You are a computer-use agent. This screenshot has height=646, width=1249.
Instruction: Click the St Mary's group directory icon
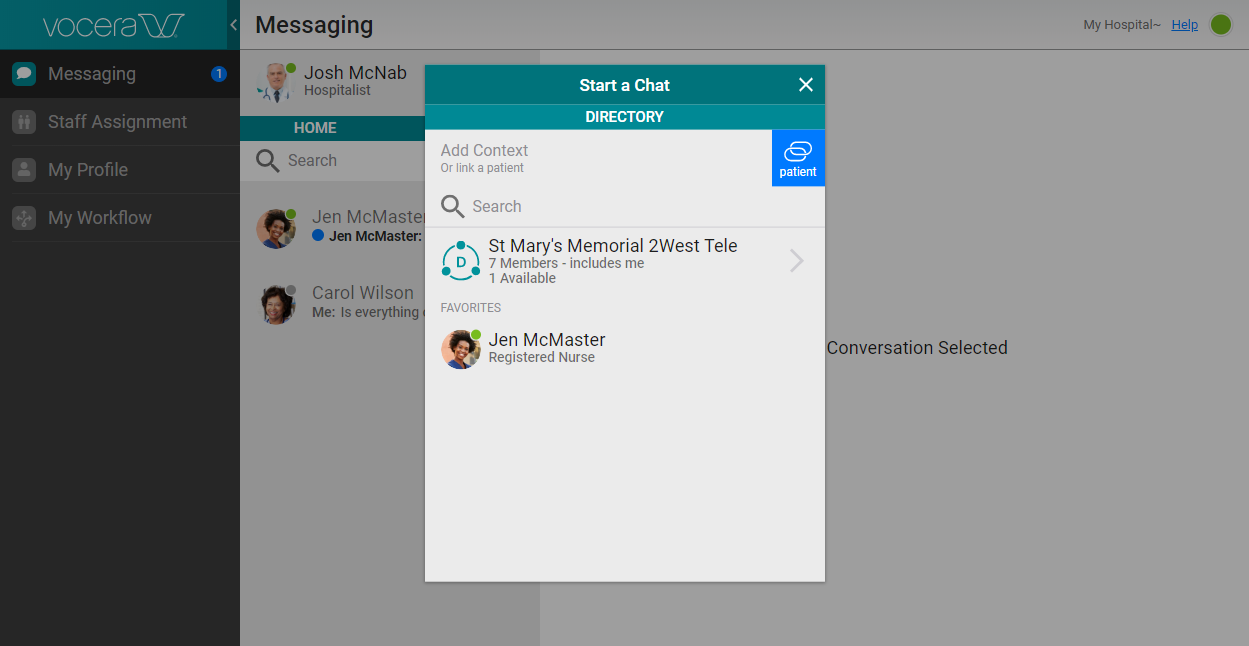pyautogui.click(x=460, y=261)
